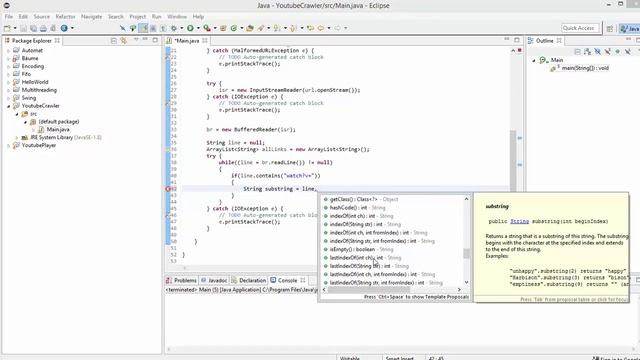Image resolution: width=640 pixels, height=360 pixels.
Task: Click the Previous Annotation toolbar icon
Action: coord(293,28)
